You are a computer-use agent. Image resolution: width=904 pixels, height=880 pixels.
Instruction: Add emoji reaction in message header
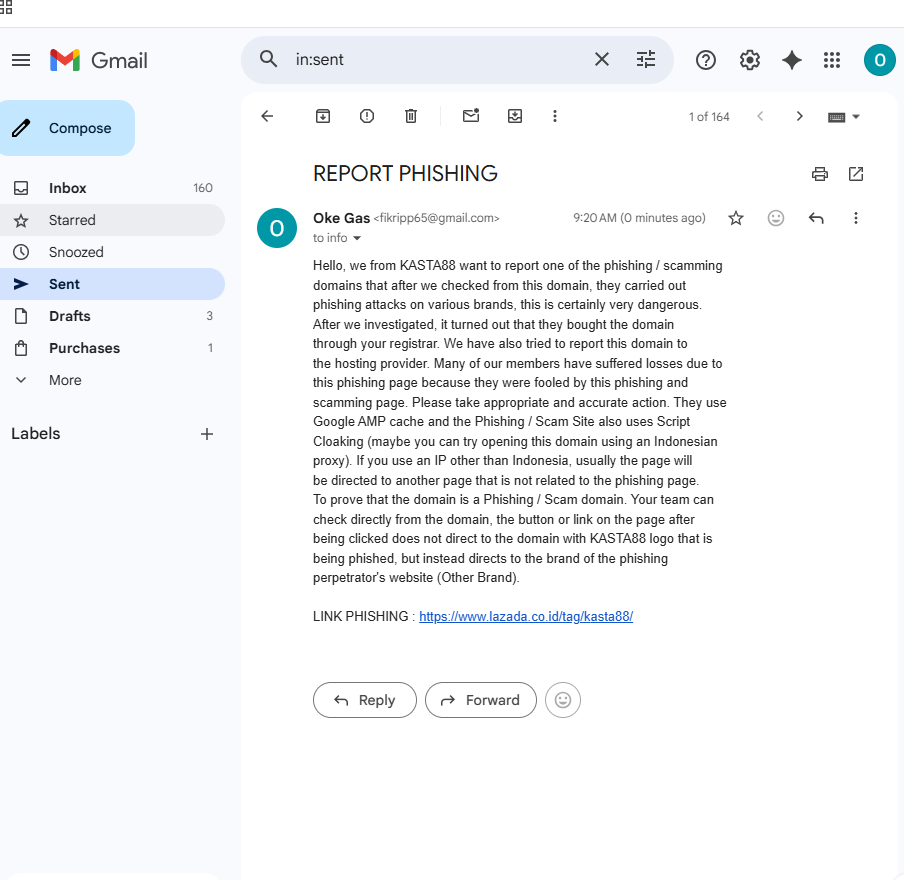775,218
